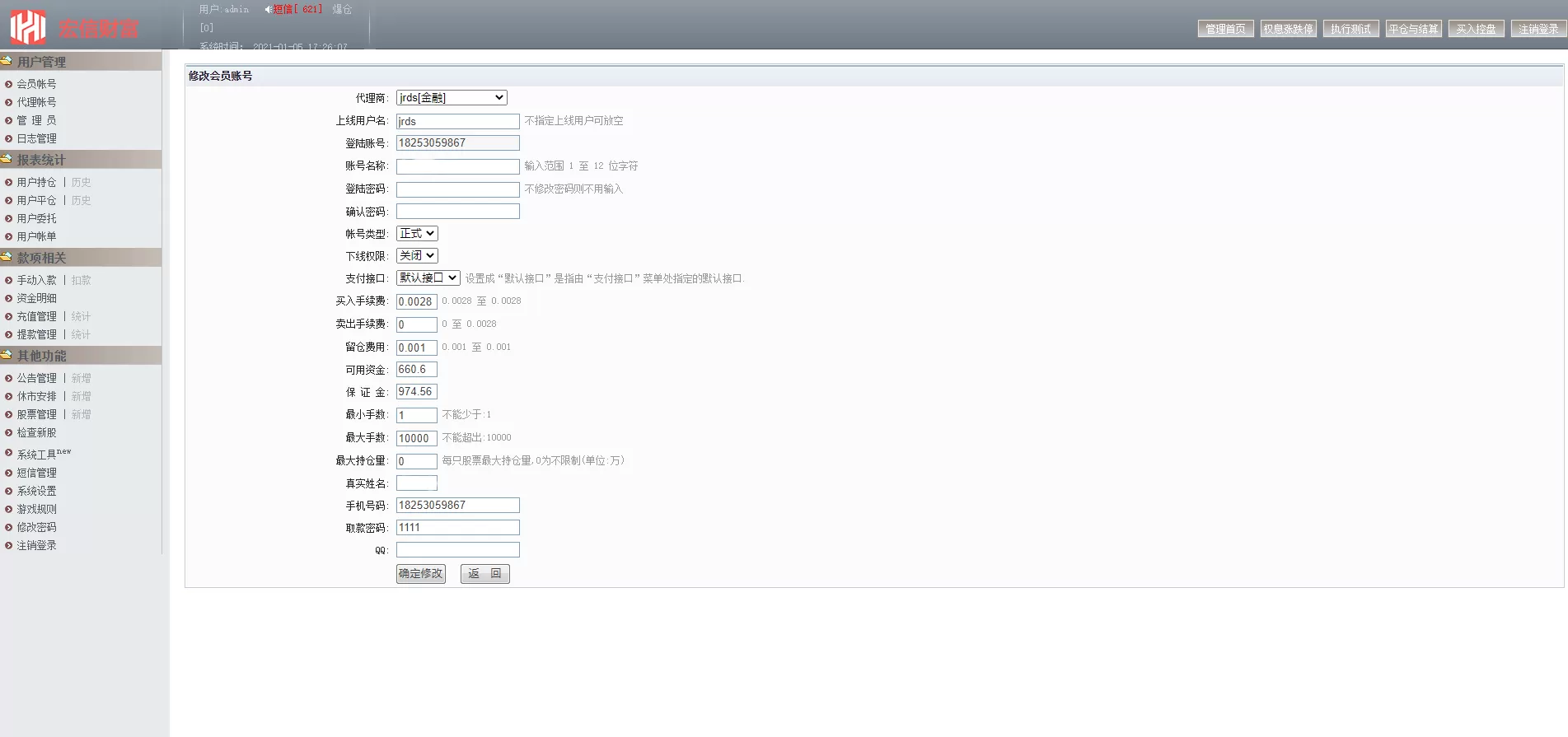Click the 其他功能 section folder icon

click(7, 355)
